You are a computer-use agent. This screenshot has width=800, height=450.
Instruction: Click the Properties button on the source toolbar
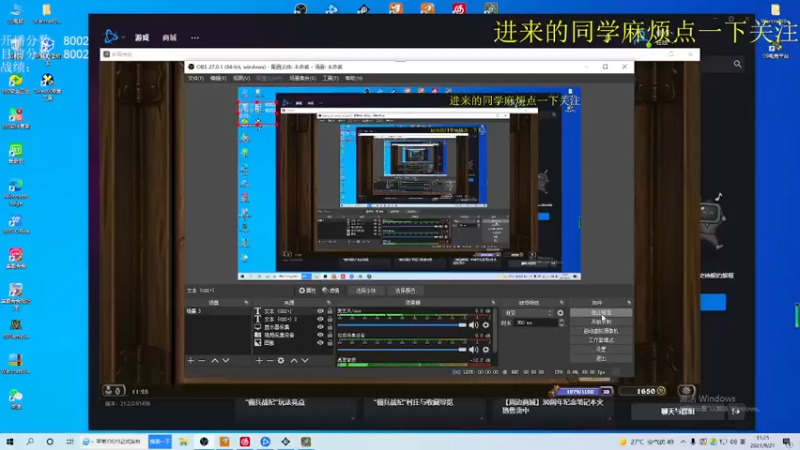pos(307,290)
